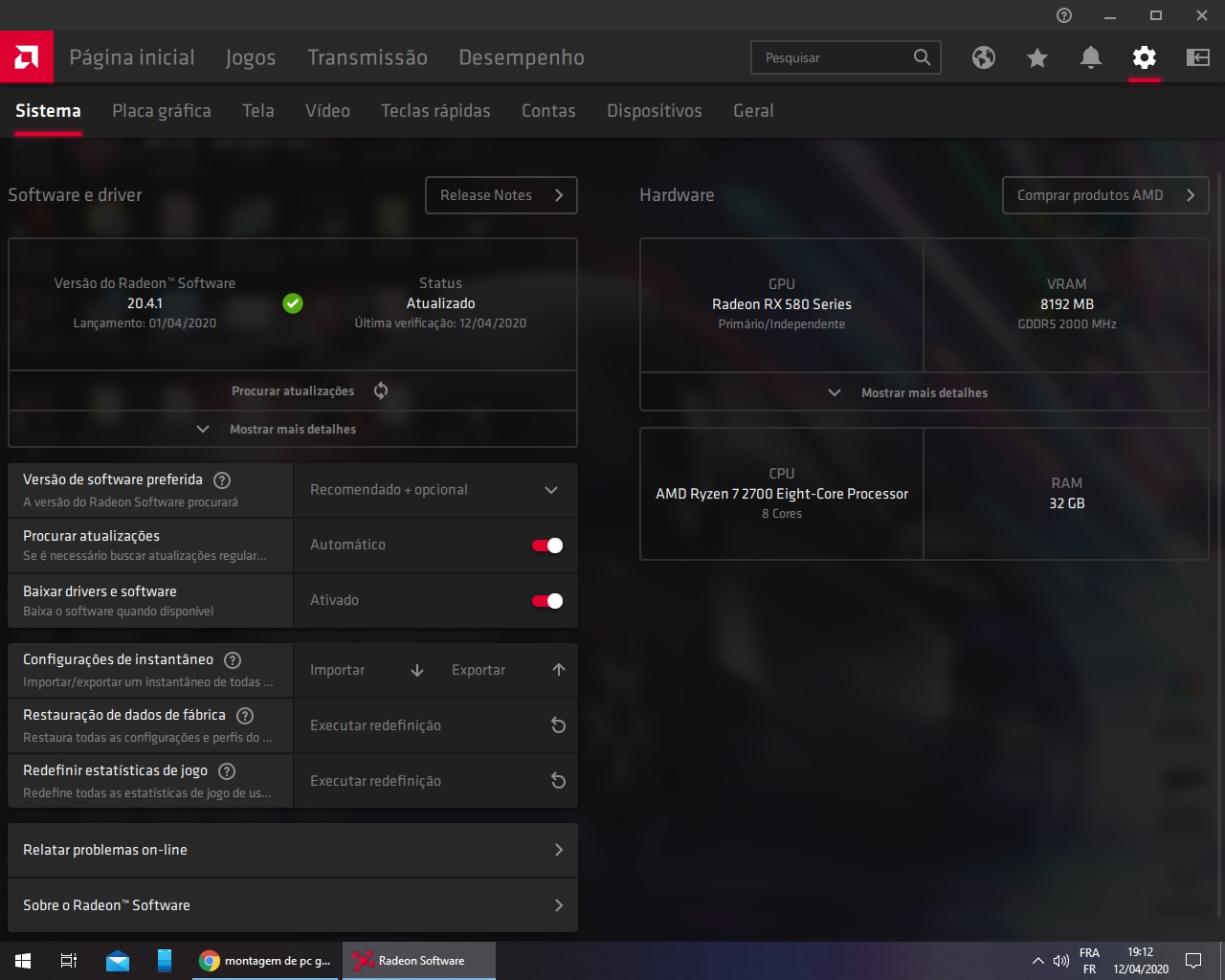Screen dimensions: 1225x980
Task: Open the web browser globe icon
Action: [983, 57]
